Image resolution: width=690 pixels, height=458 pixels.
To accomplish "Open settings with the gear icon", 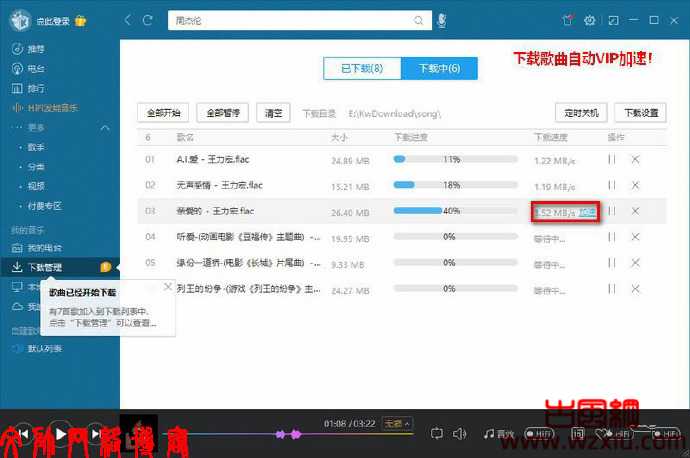I will point(590,20).
